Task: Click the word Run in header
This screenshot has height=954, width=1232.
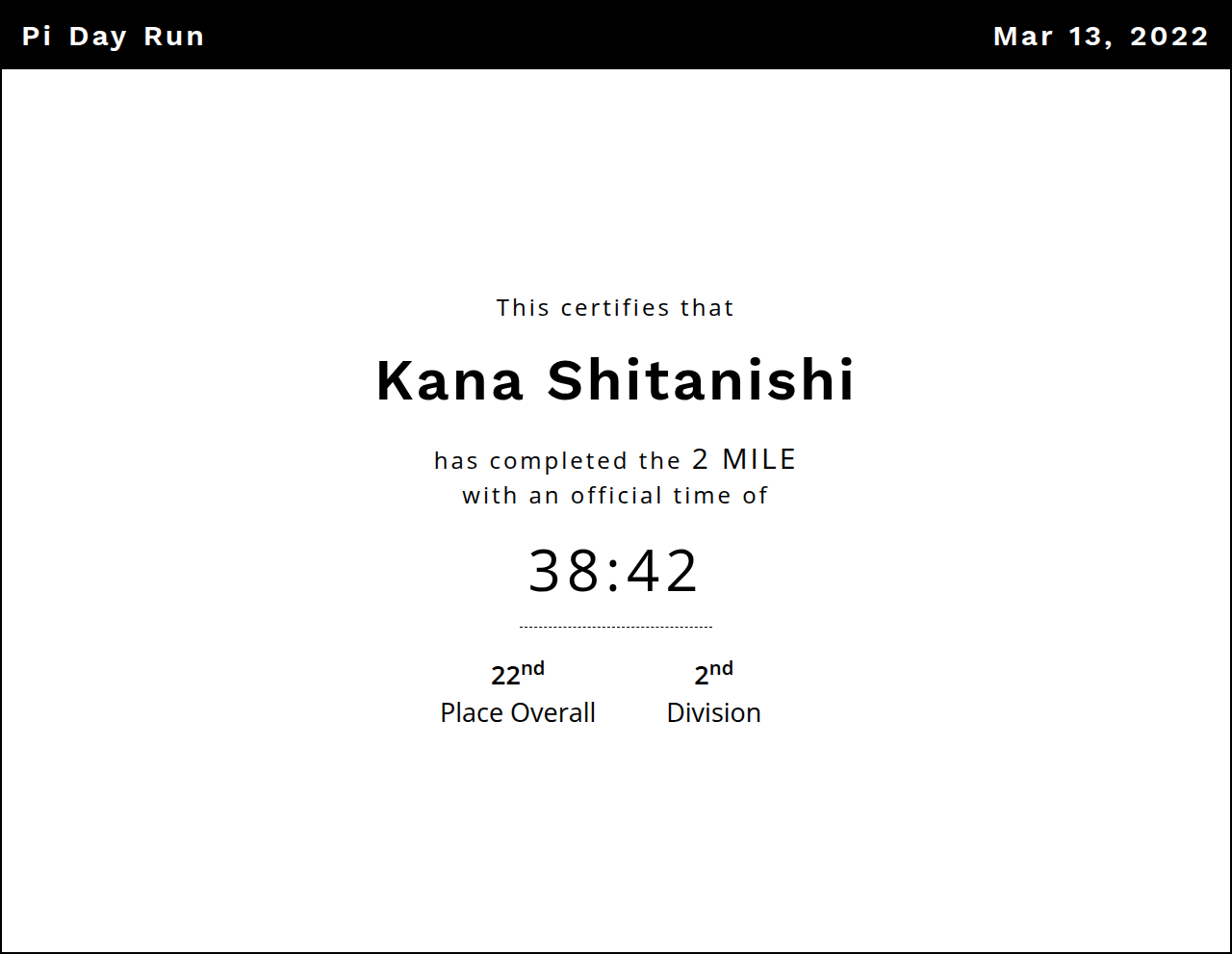Action: [173, 37]
